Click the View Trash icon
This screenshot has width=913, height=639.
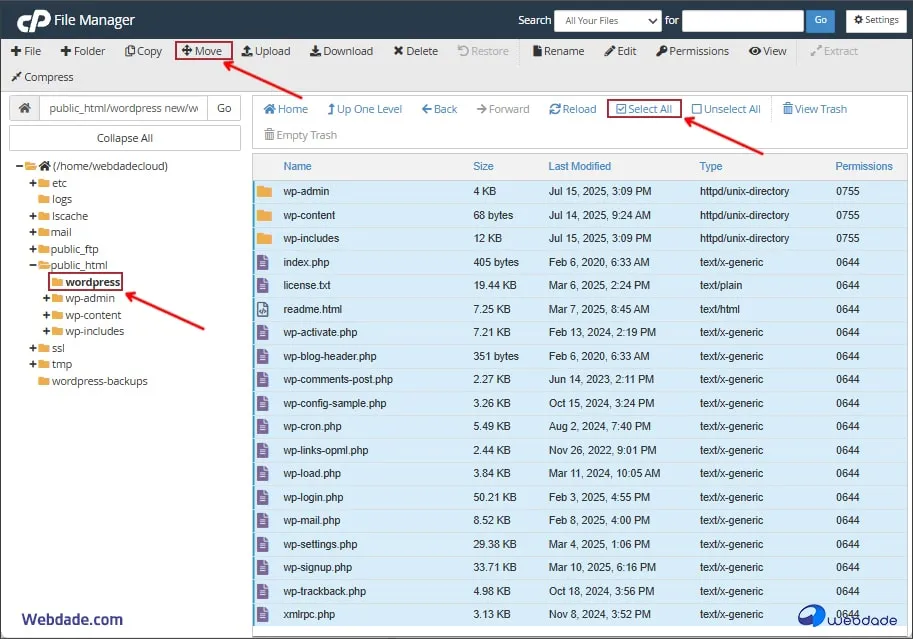click(788, 109)
